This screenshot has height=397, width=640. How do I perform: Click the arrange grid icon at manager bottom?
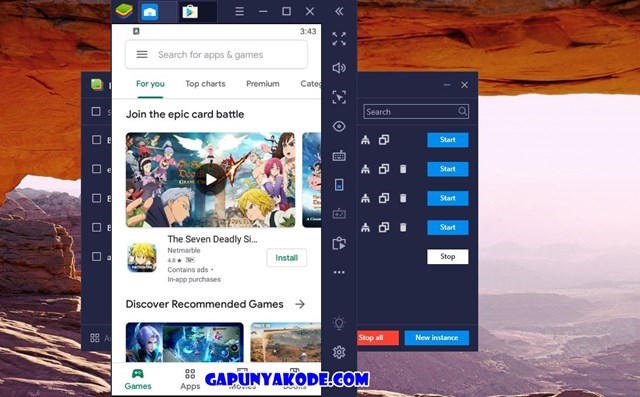click(95, 337)
